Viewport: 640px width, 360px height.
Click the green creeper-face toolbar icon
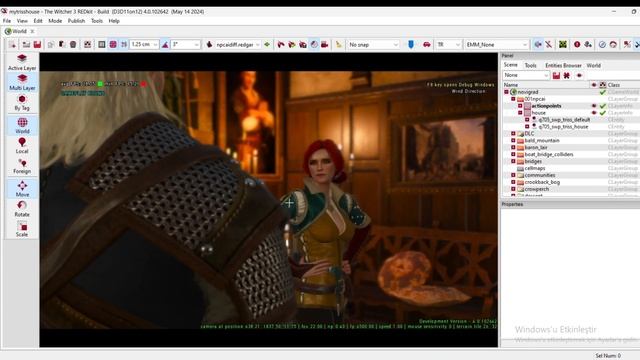click(563, 44)
